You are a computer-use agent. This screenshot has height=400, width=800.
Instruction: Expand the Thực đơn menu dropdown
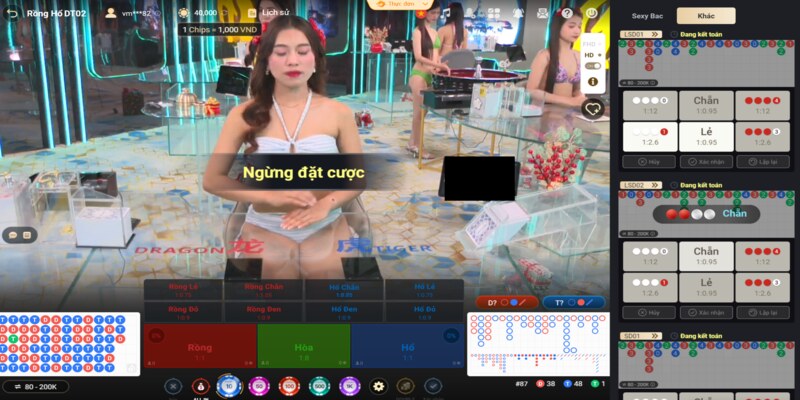[x=400, y=5]
